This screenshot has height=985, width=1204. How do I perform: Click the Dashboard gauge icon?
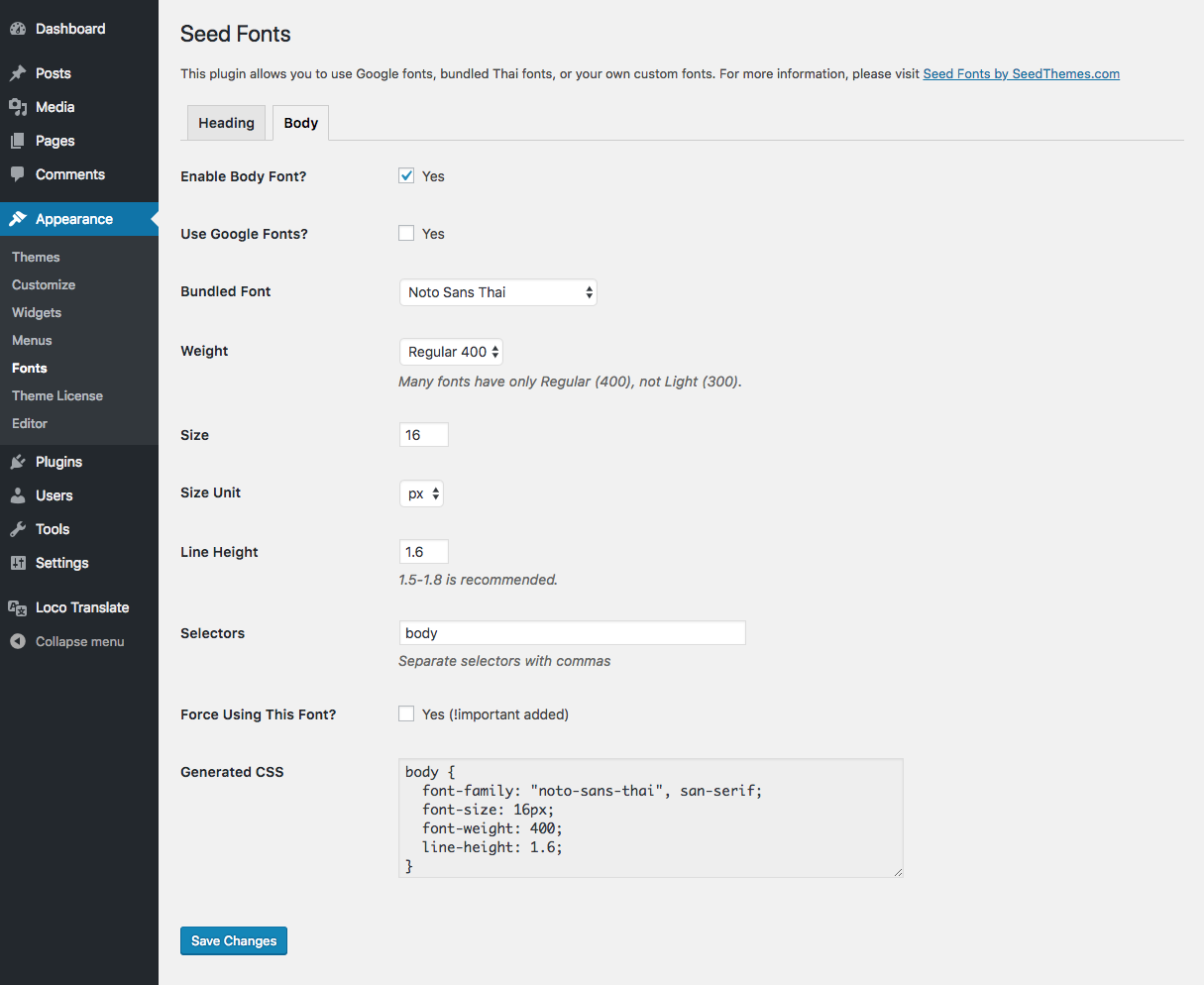pos(18,29)
